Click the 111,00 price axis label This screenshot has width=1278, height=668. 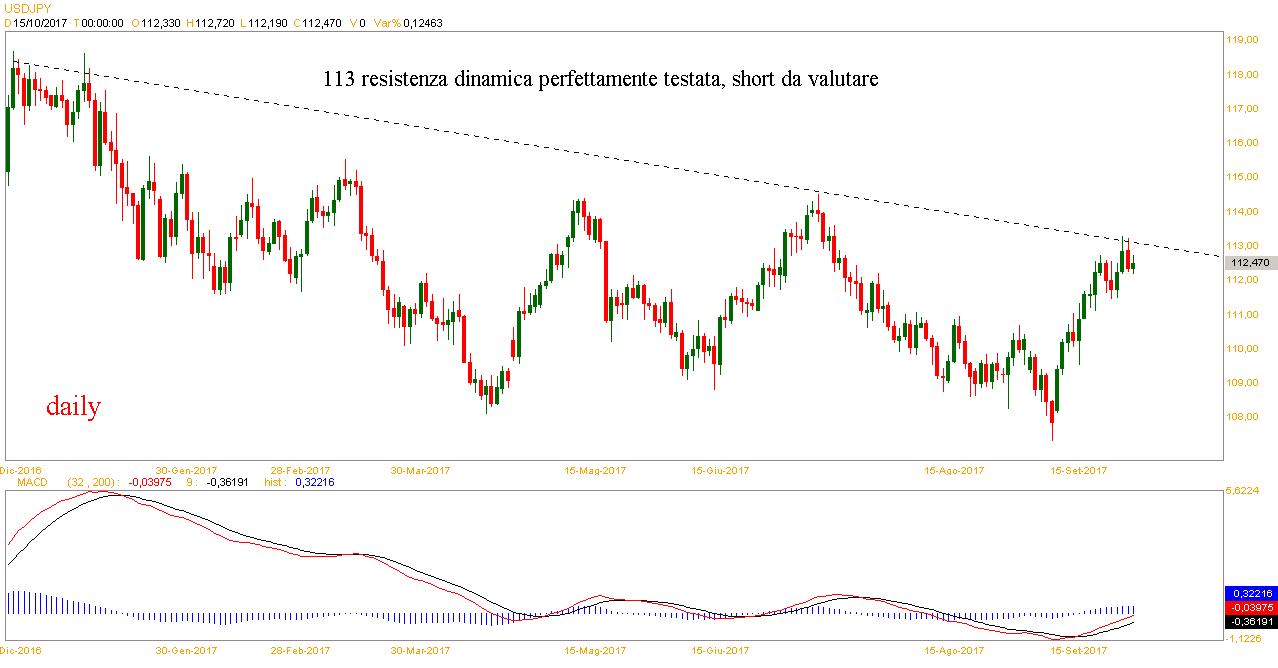tap(1242, 315)
